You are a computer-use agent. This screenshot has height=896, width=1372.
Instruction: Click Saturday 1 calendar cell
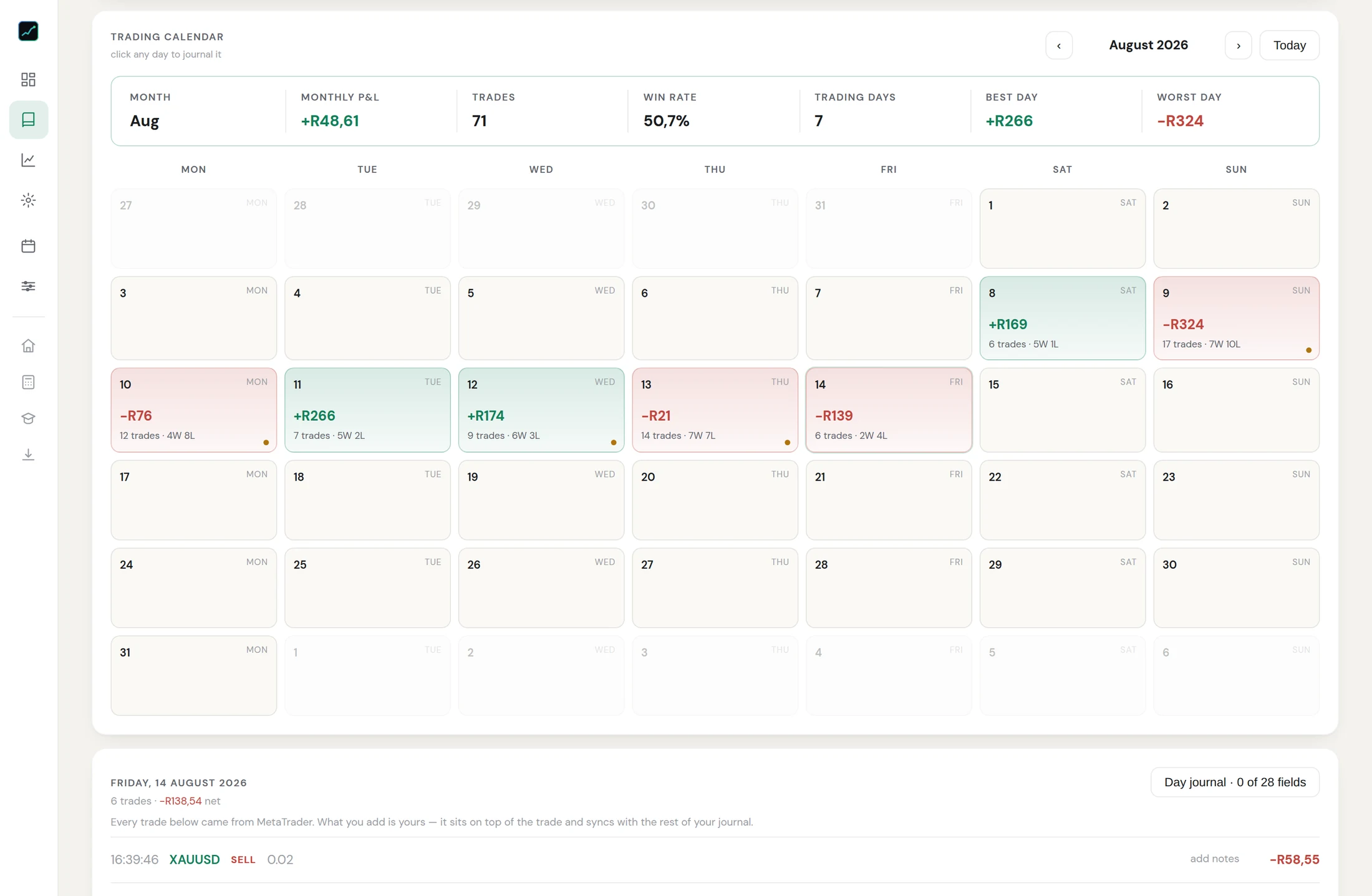(x=1062, y=228)
